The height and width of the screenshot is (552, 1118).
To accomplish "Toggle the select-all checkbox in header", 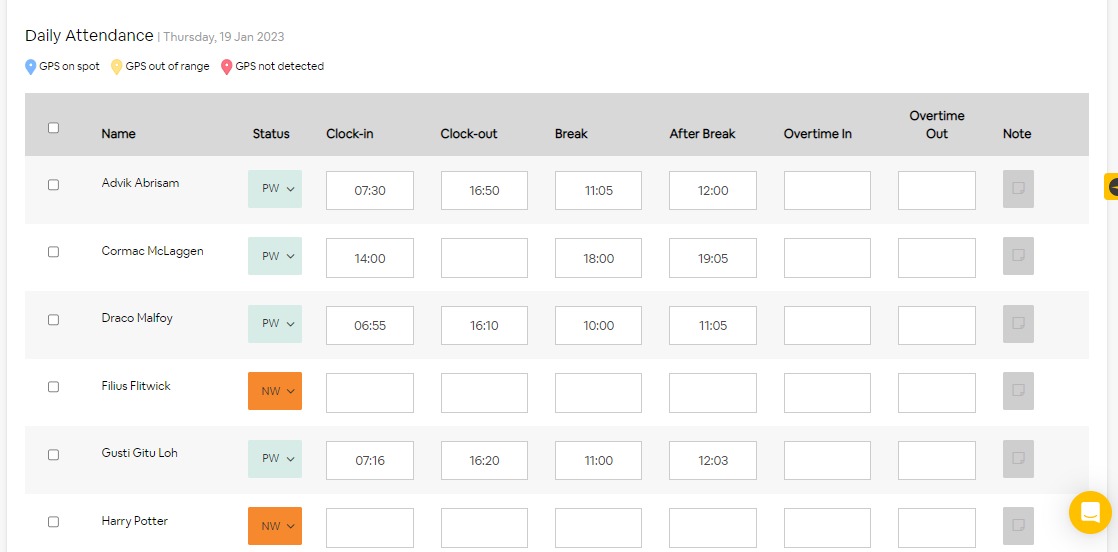I will (x=54, y=128).
